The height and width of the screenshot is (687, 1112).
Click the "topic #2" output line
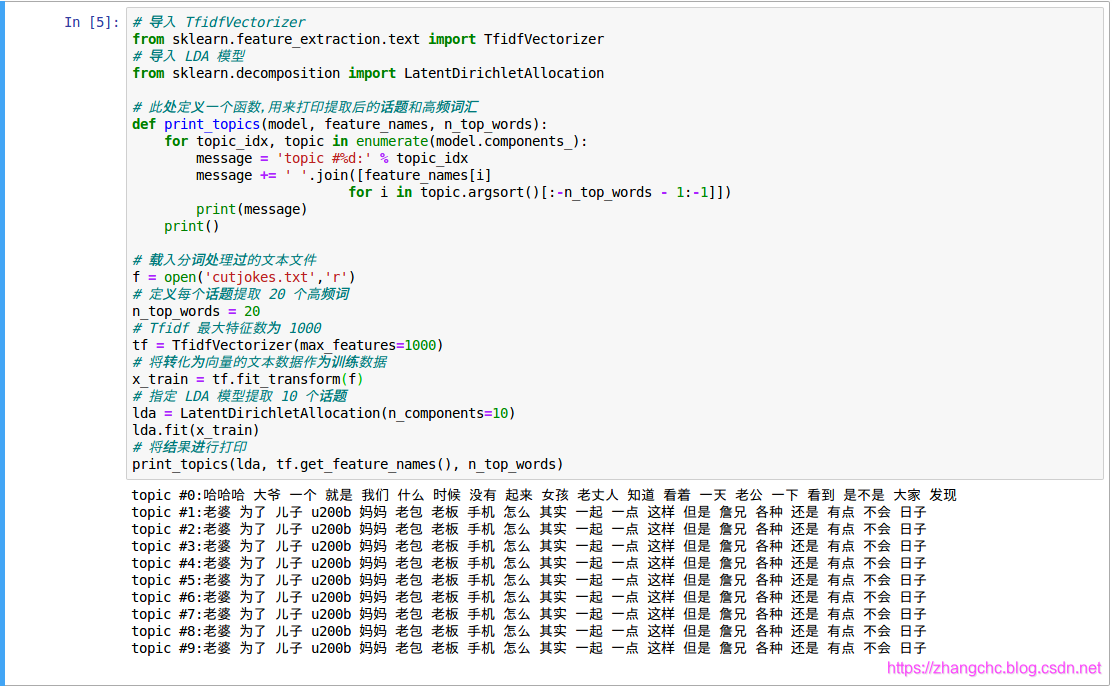[529, 530]
